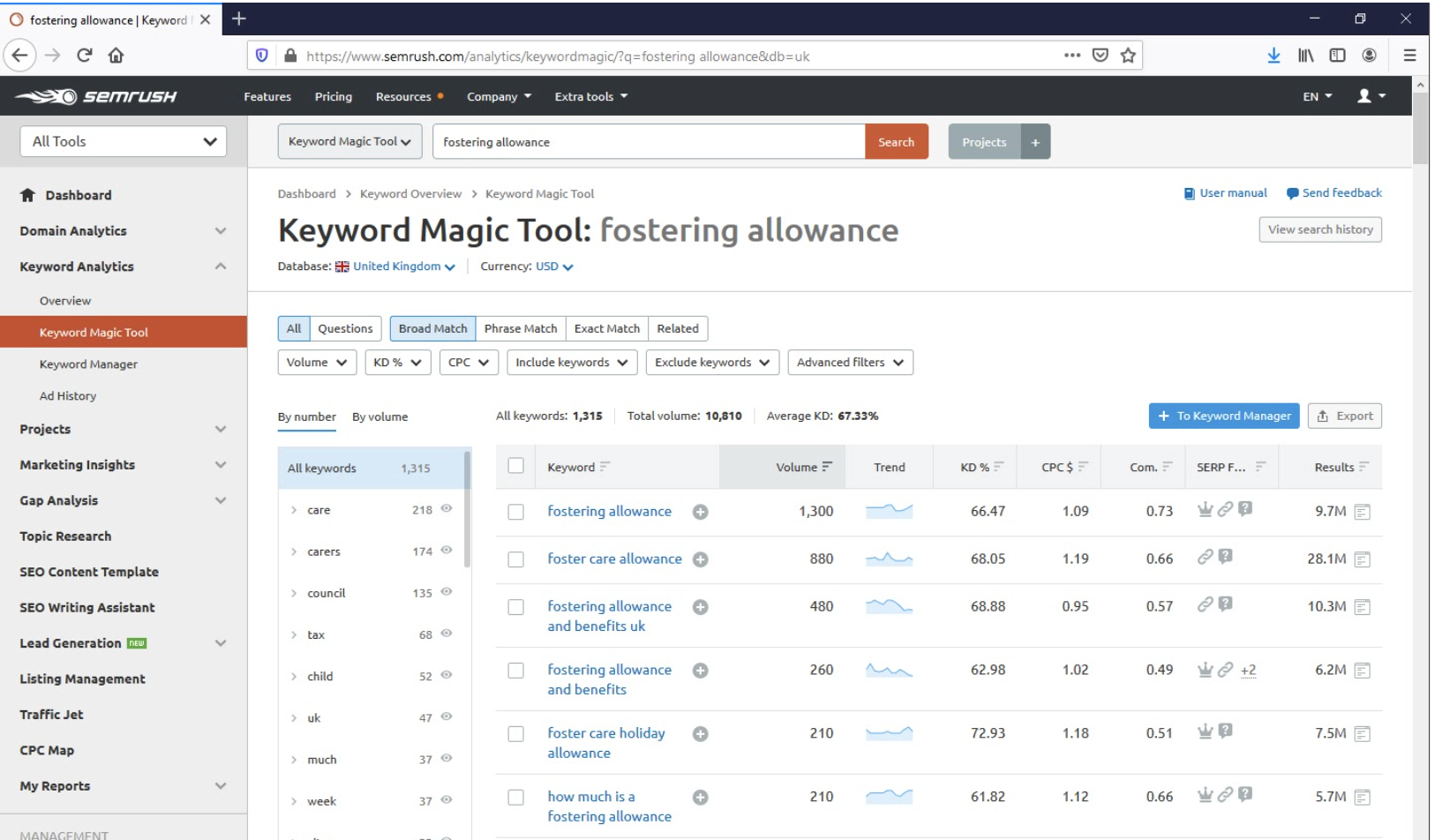This screenshot has height=840, width=1435.
Task: Switch groups to By volume tab
Action: [380, 416]
